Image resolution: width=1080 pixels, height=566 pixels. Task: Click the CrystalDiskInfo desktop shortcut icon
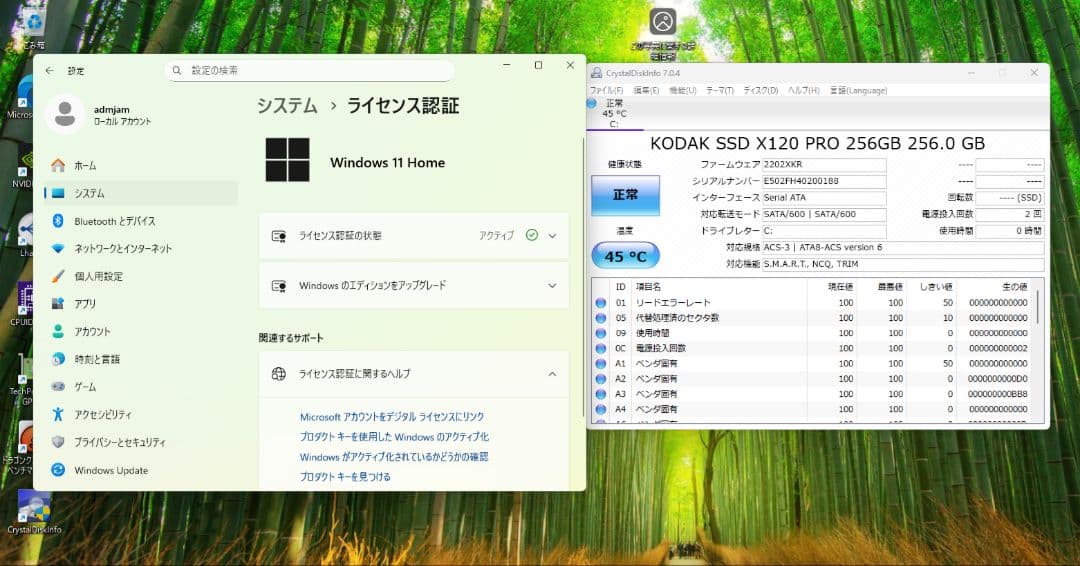(34, 512)
